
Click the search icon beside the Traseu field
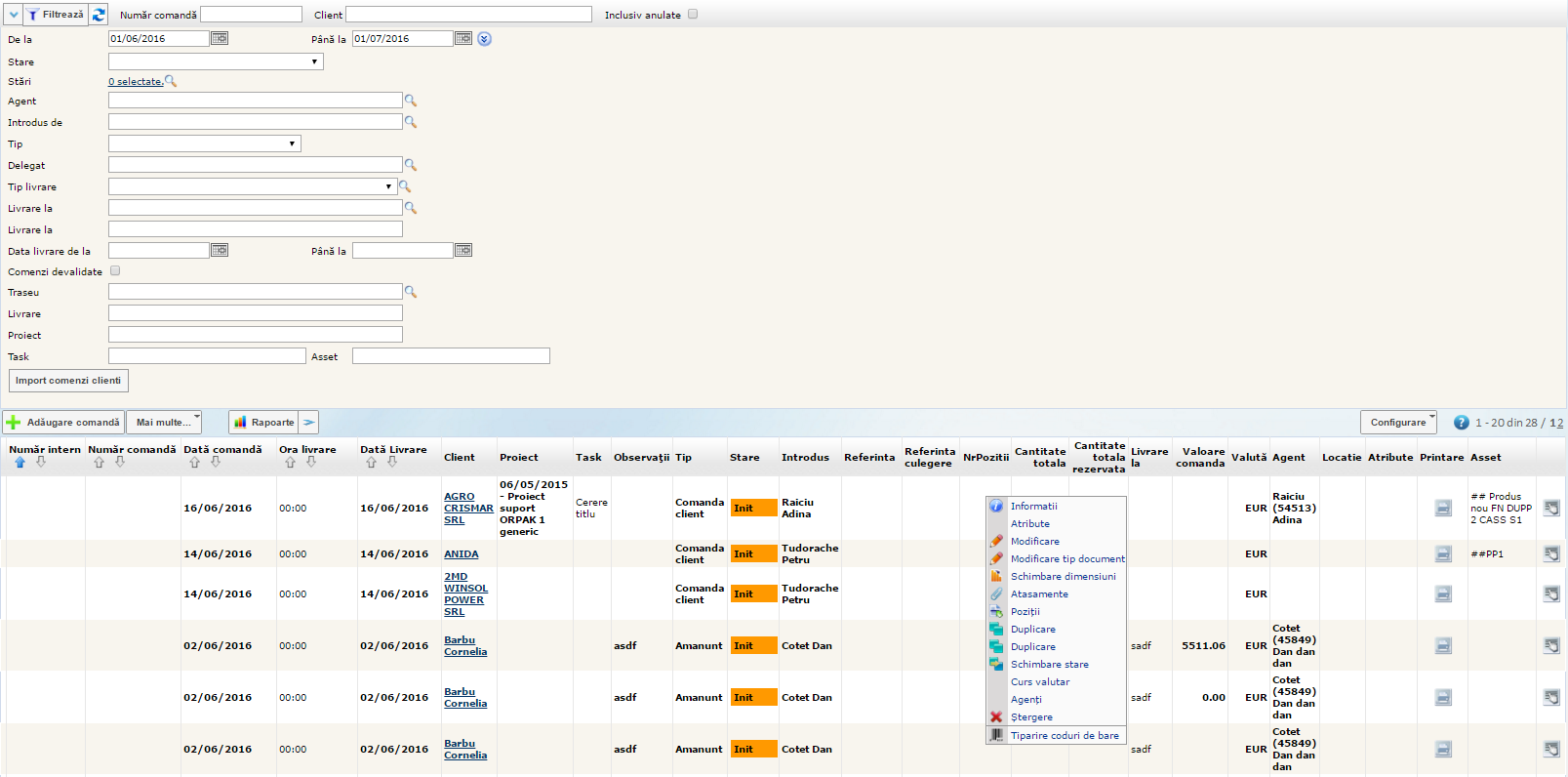coord(411,292)
